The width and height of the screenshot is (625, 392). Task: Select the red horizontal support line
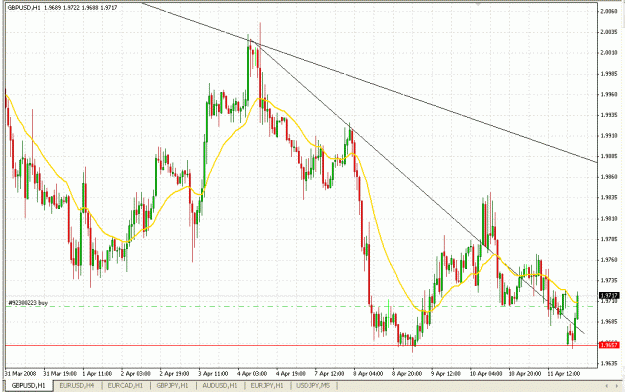[x=301, y=346]
